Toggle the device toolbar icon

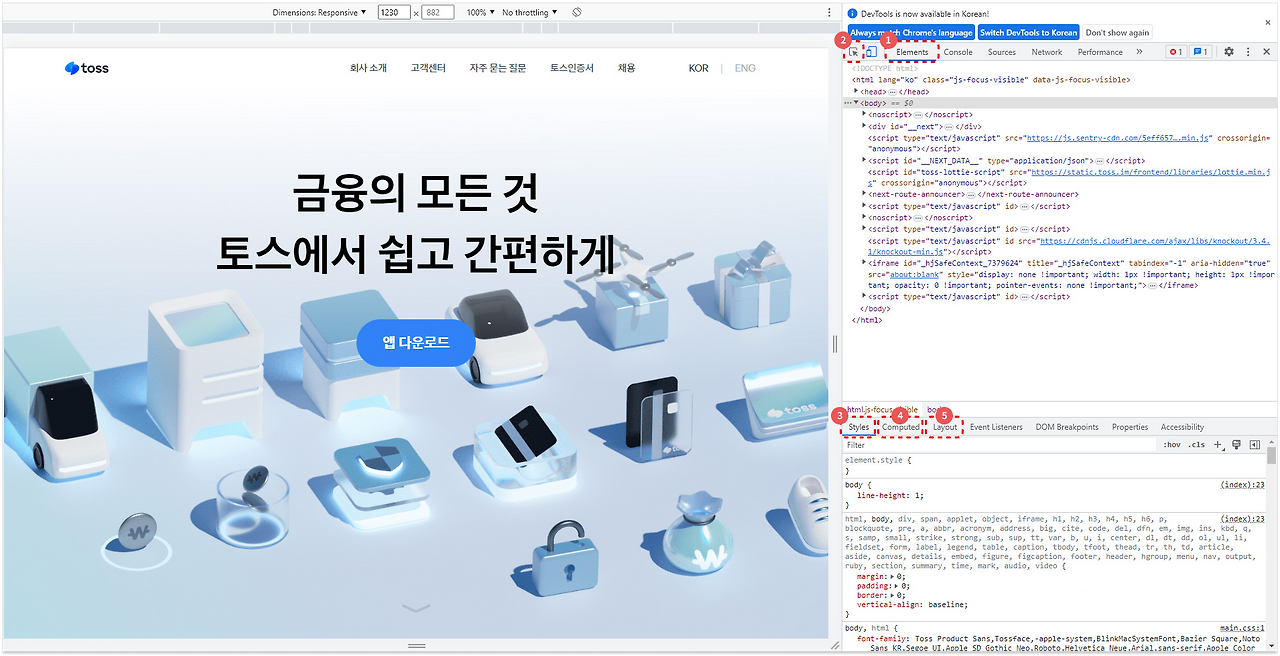click(x=871, y=52)
